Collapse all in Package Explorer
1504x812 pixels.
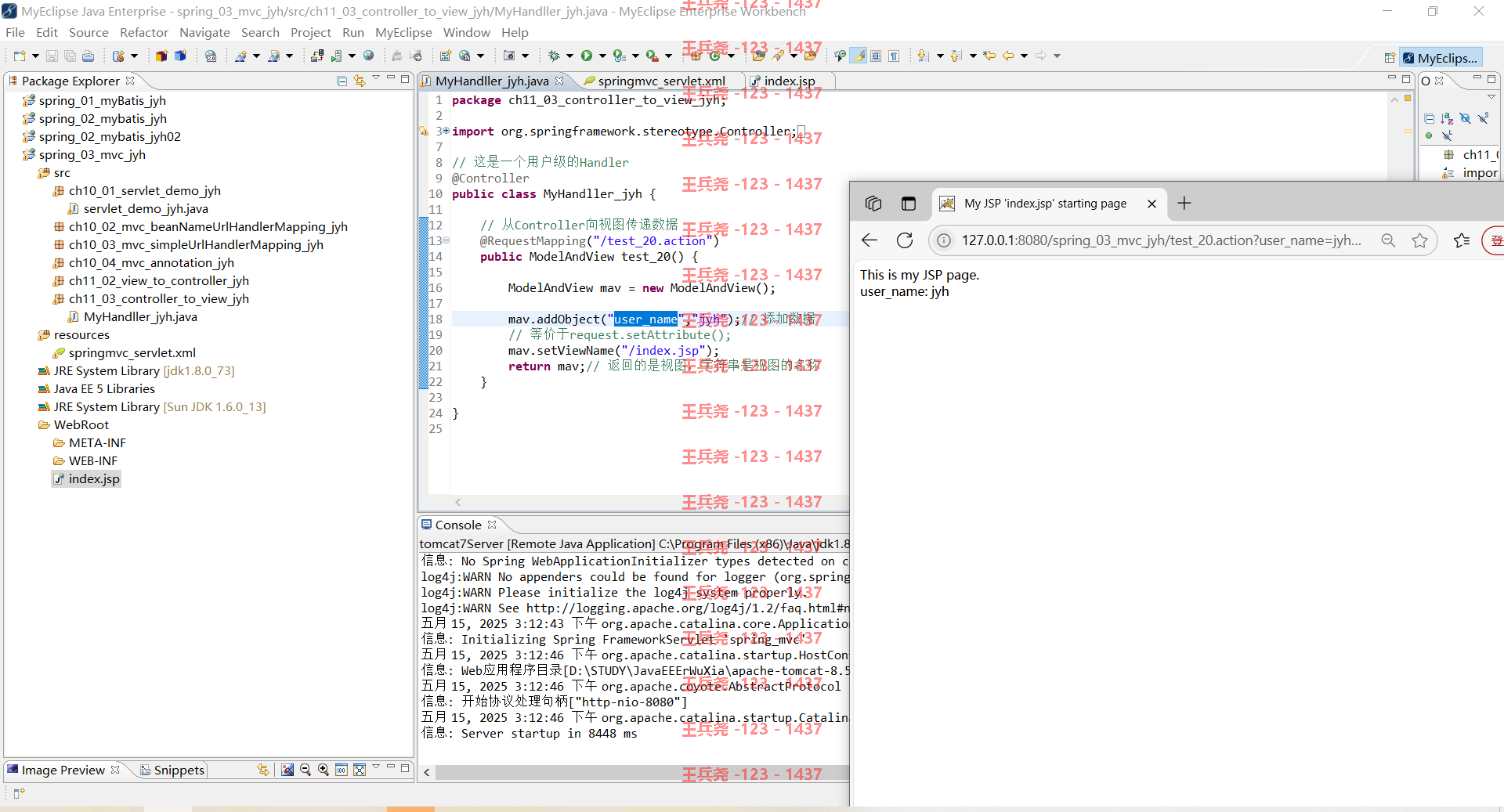342,81
